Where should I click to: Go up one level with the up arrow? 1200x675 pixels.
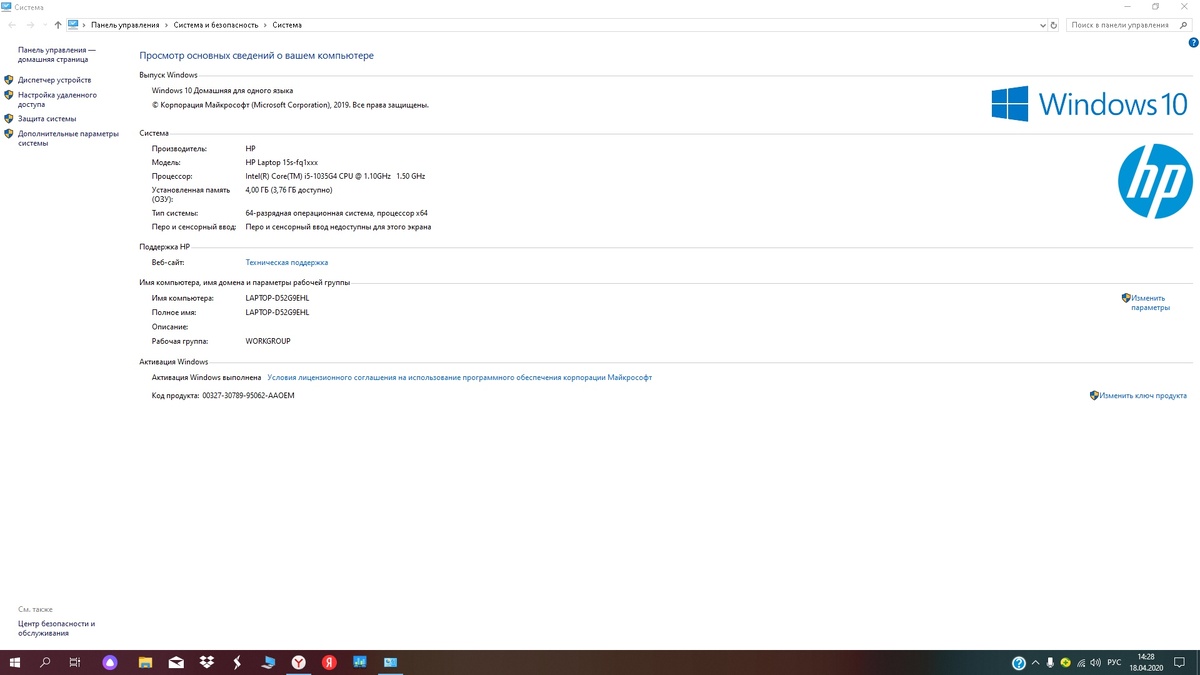tap(57, 24)
